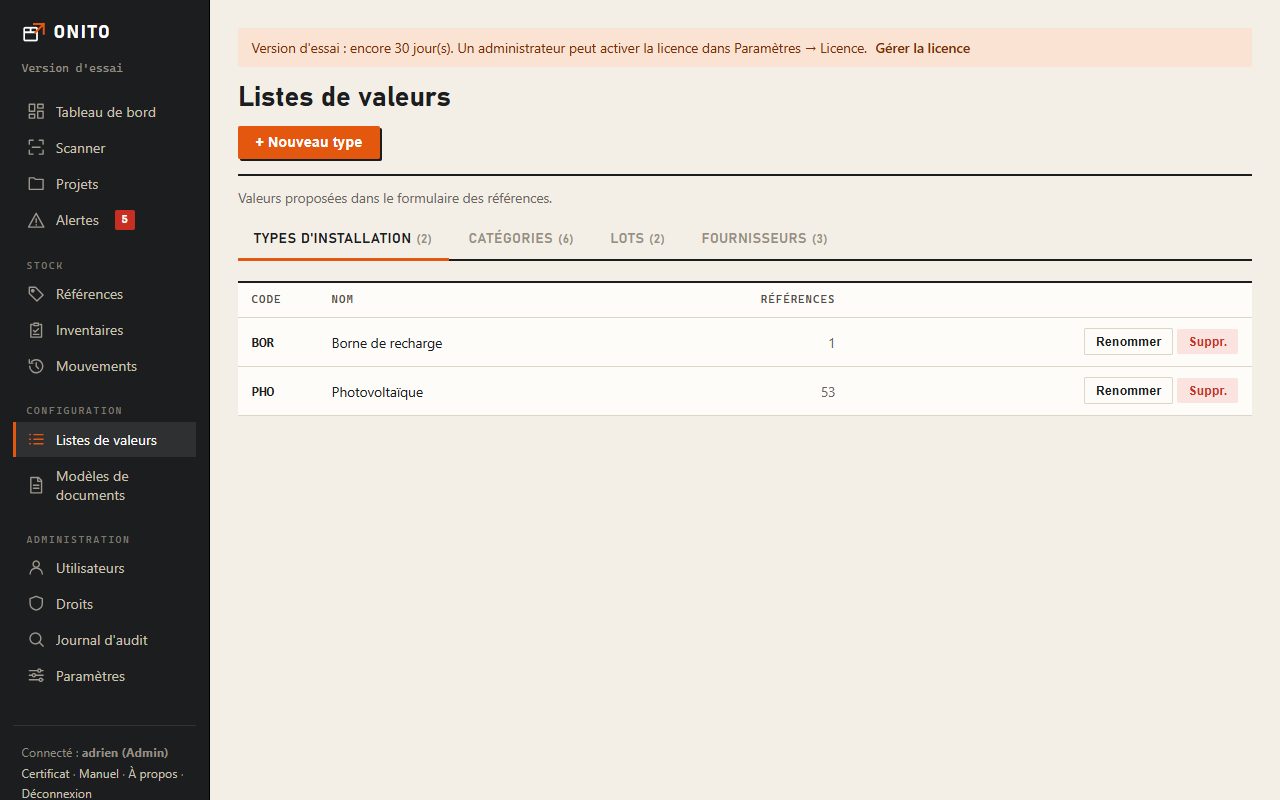Click the Borne de recharge name
1280x800 pixels.
(x=387, y=343)
